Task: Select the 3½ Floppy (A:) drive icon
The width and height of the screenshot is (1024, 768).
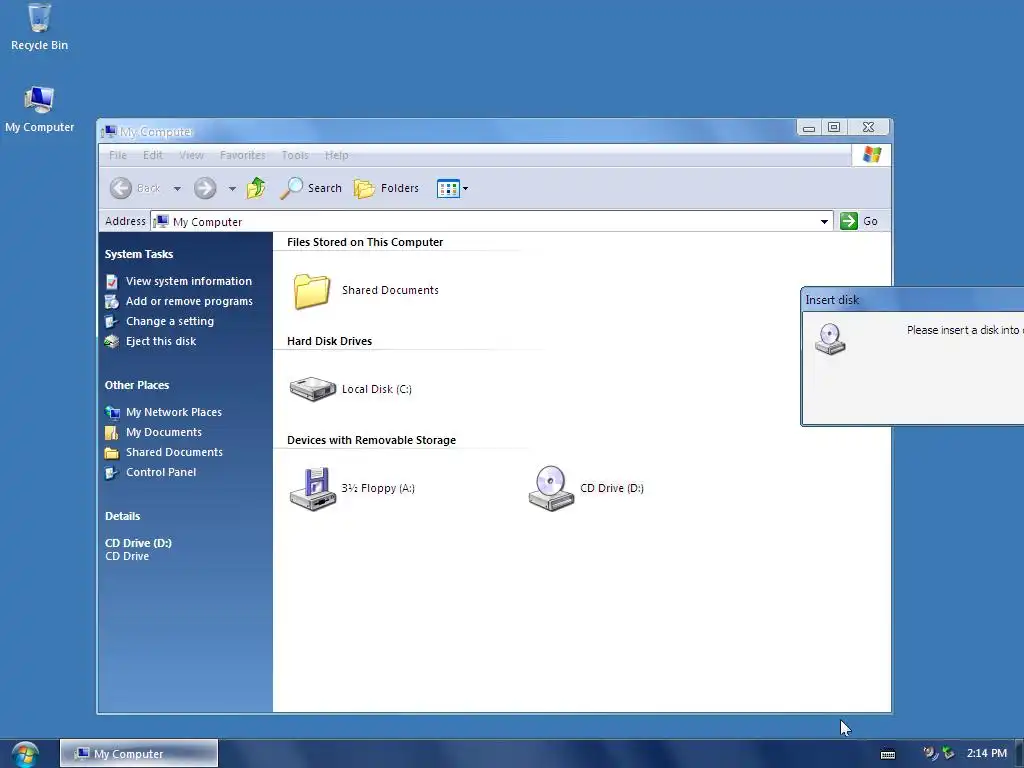Action: tap(313, 488)
